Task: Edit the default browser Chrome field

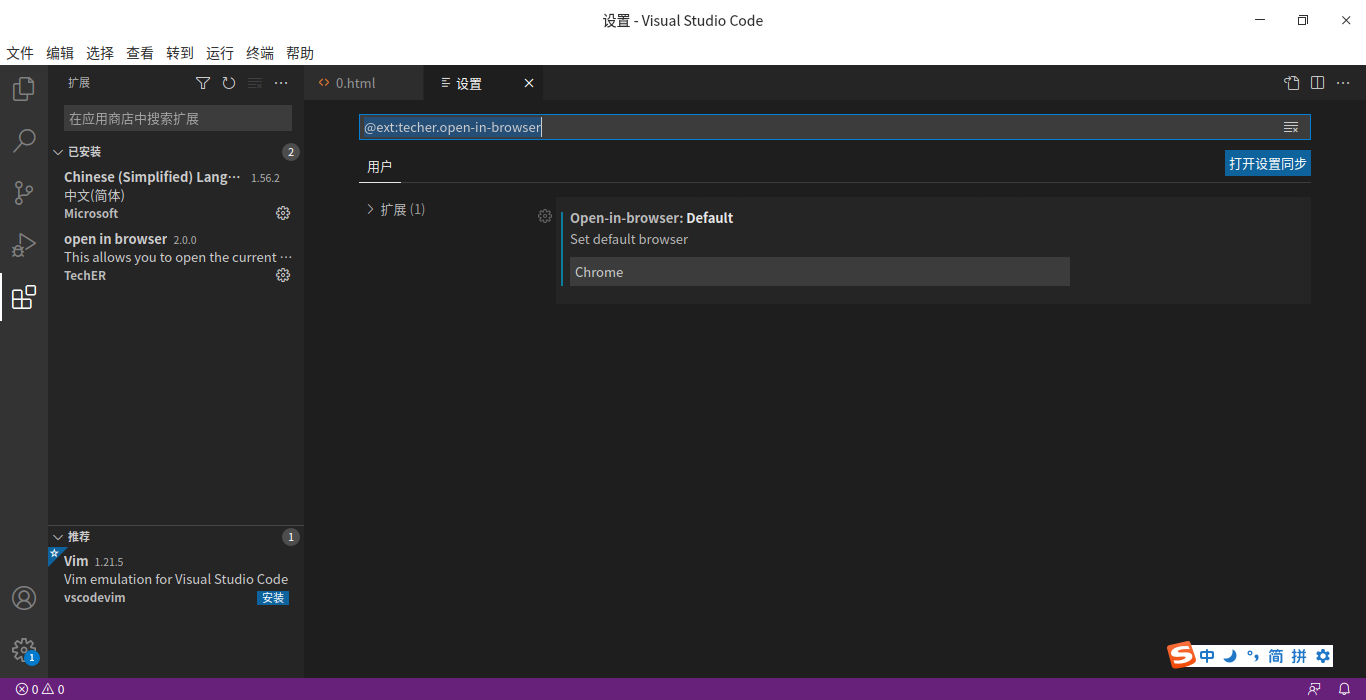Action: [820, 272]
